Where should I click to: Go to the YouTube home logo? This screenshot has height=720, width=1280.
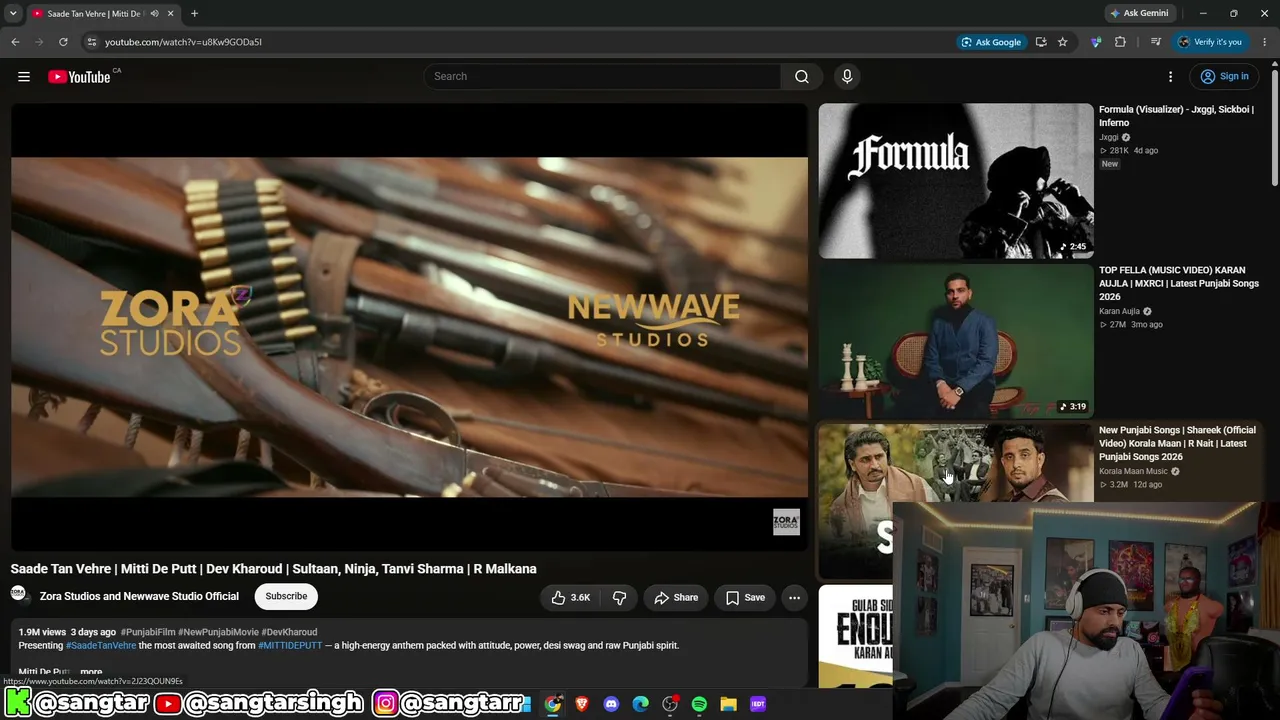[79, 77]
